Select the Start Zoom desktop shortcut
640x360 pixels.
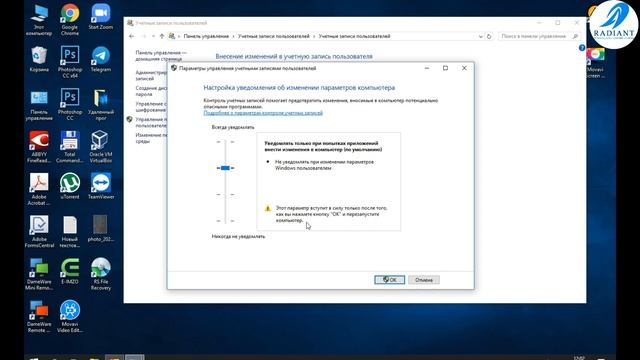100,17
